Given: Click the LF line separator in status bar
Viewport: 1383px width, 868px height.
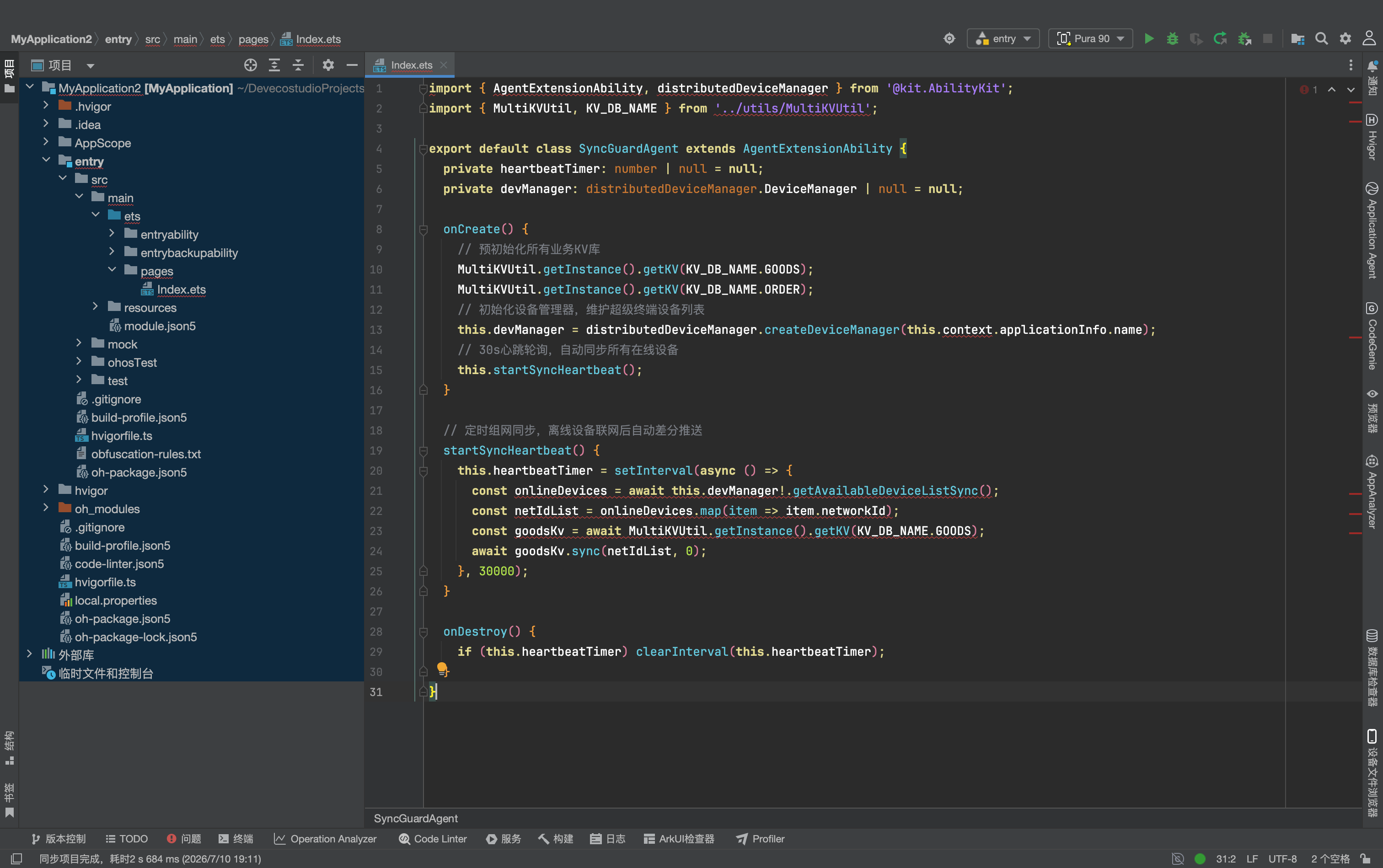Looking at the screenshot, I should point(1252,859).
